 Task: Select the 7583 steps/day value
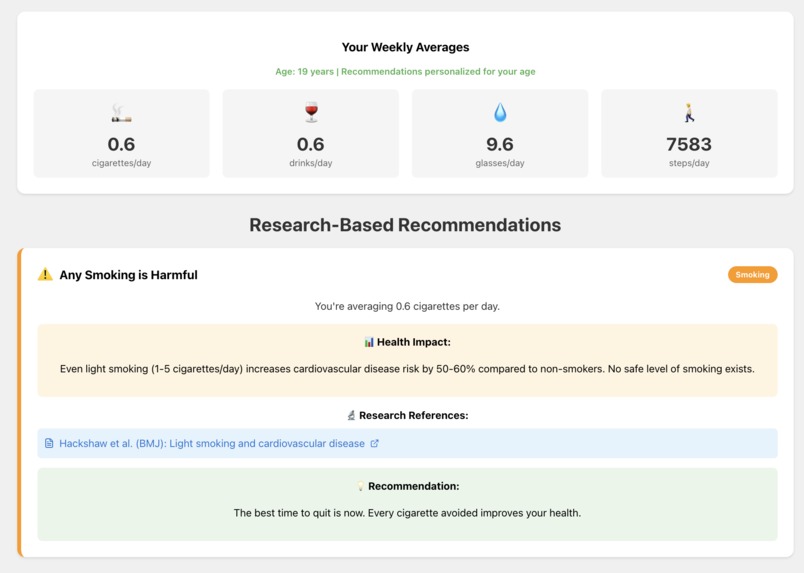point(689,144)
